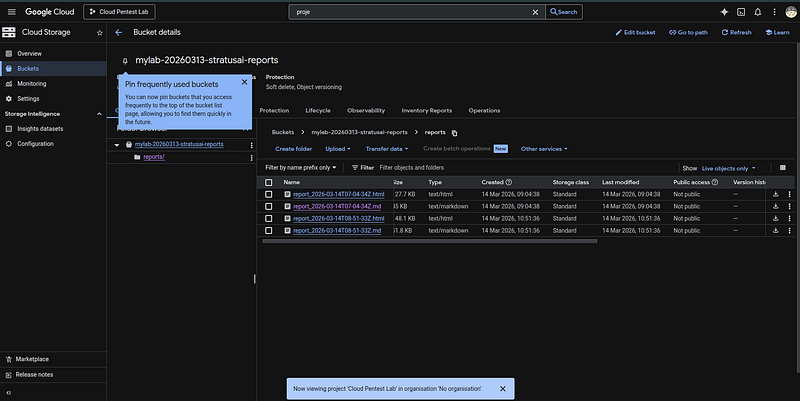800x401 pixels.
Task: Switch to the Lifecycle tab
Action: tap(318, 110)
